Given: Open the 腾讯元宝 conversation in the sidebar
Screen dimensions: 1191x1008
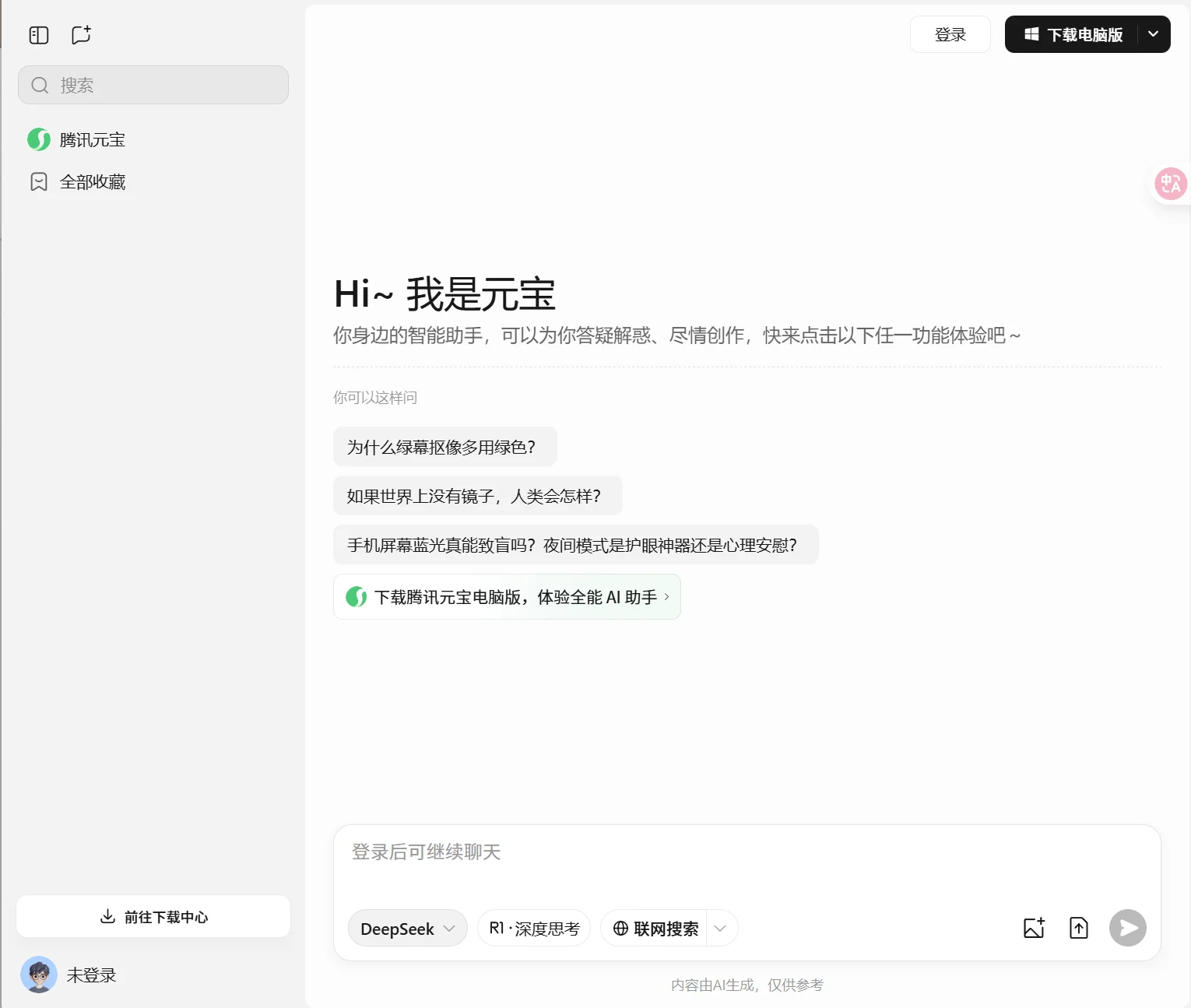Looking at the screenshot, I should click(153, 139).
